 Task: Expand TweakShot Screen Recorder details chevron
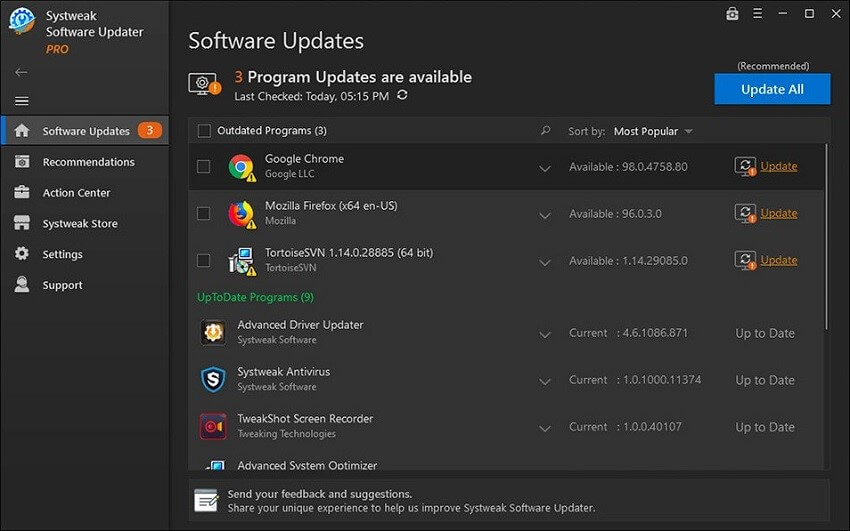point(545,429)
